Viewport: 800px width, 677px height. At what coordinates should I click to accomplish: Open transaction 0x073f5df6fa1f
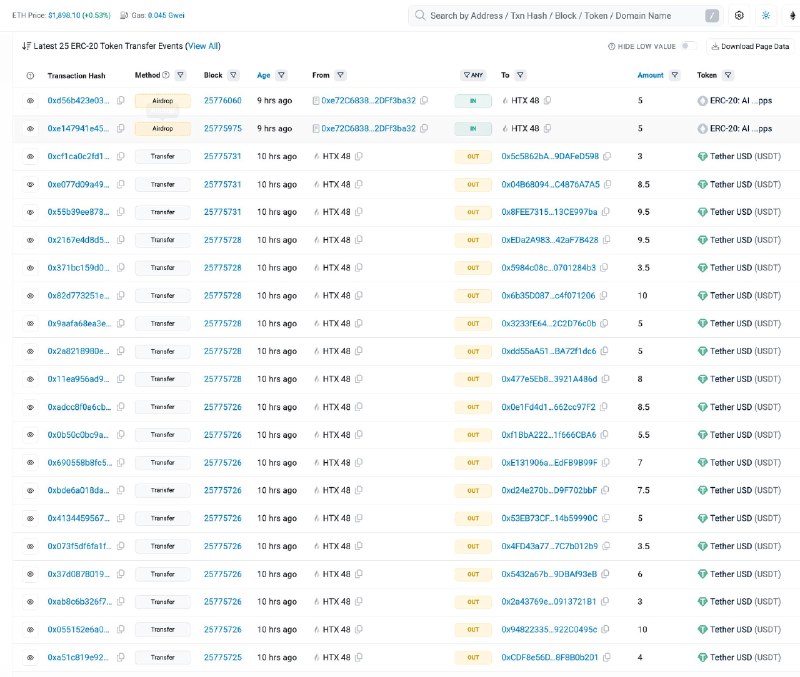point(79,546)
